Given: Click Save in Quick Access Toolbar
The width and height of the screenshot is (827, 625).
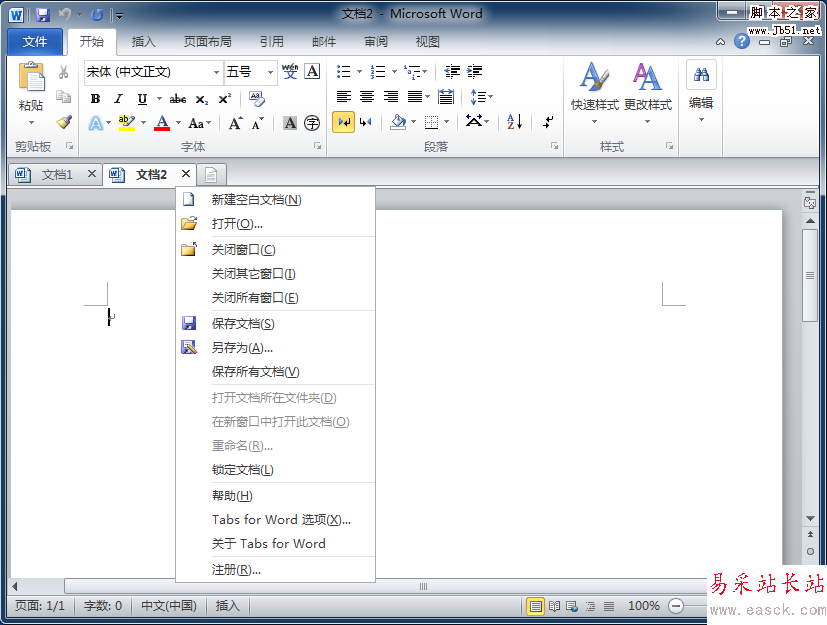Looking at the screenshot, I should click(43, 15).
